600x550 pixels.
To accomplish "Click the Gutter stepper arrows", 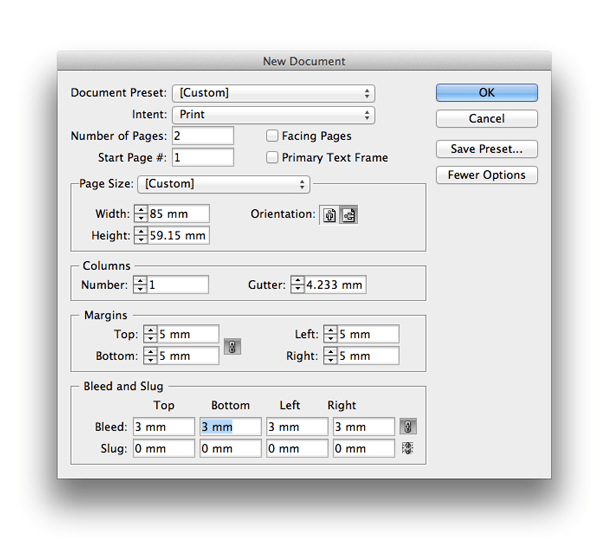I will coord(297,285).
